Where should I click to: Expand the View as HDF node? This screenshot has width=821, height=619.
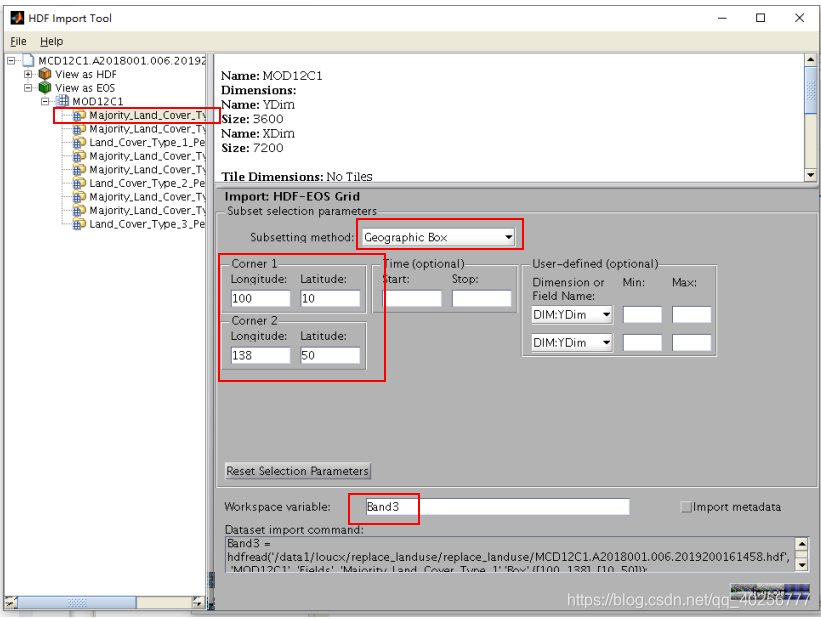[x=28, y=74]
